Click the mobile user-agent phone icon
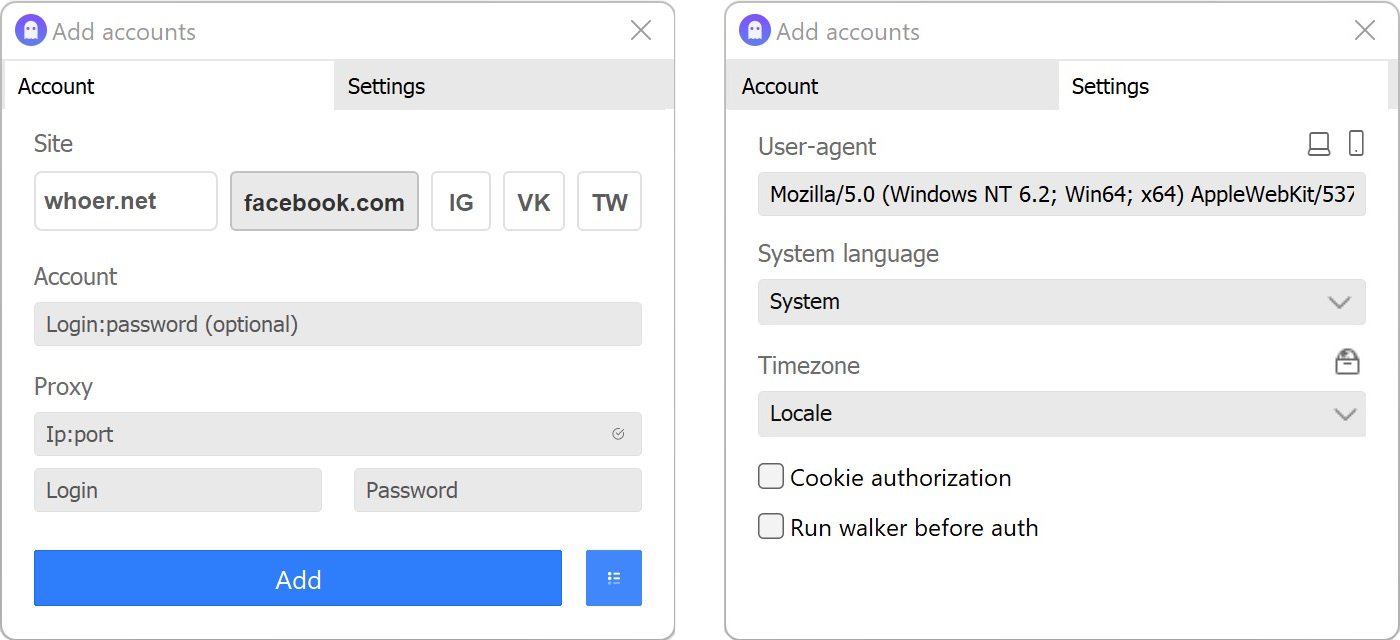Viewport: 1400px width, 640px height. 1356,144
